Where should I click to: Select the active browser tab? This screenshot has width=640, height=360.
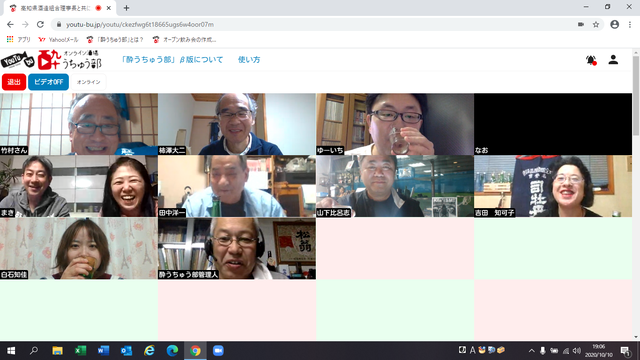tap(58, 8)
